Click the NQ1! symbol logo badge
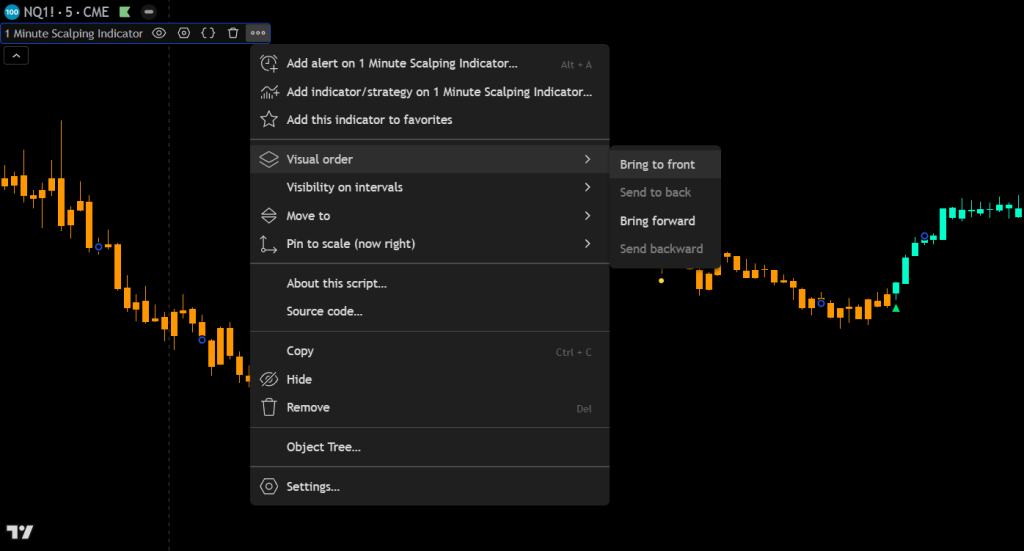 coord(12,12)
